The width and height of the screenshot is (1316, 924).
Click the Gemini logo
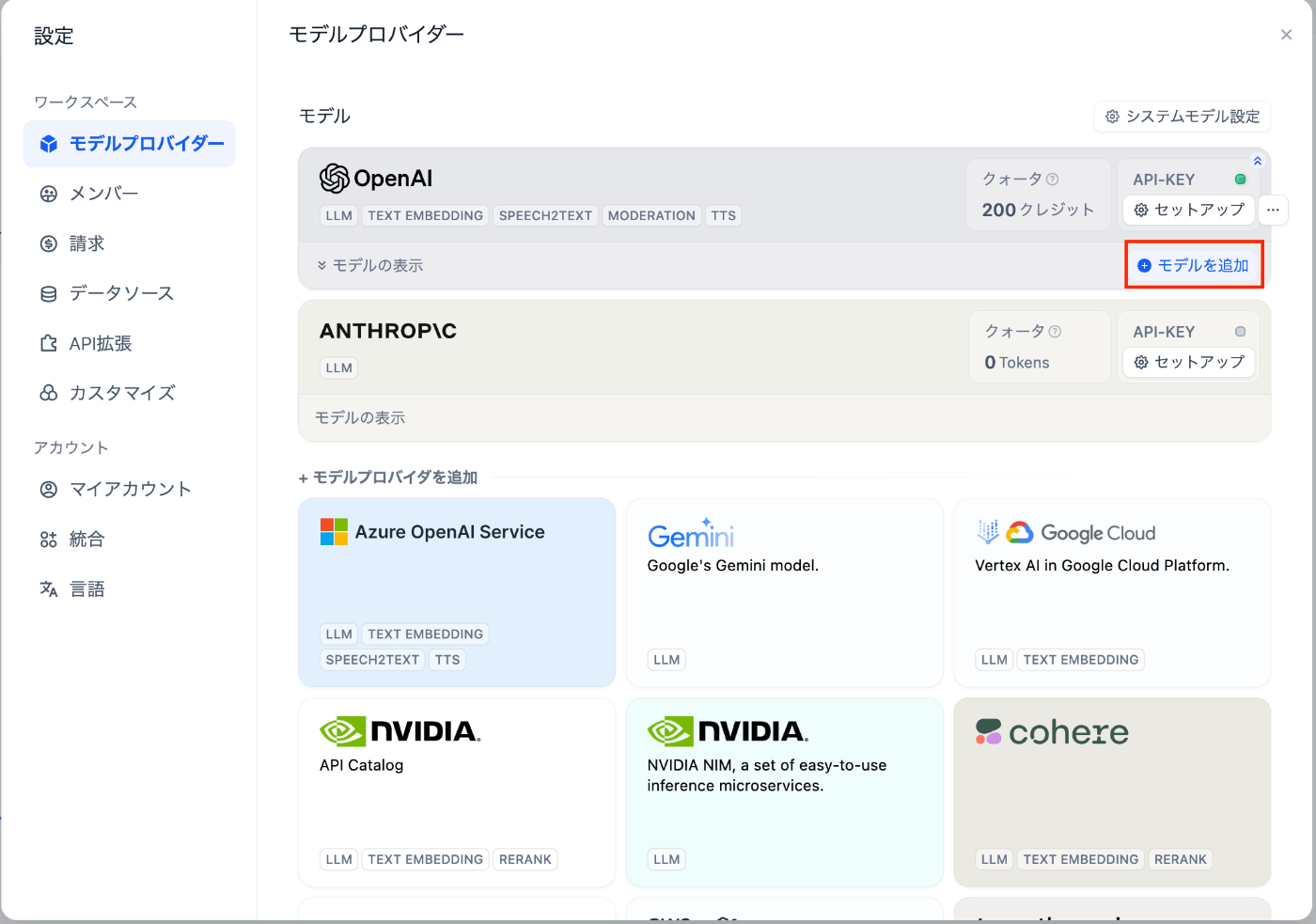[x=691, y=533]
